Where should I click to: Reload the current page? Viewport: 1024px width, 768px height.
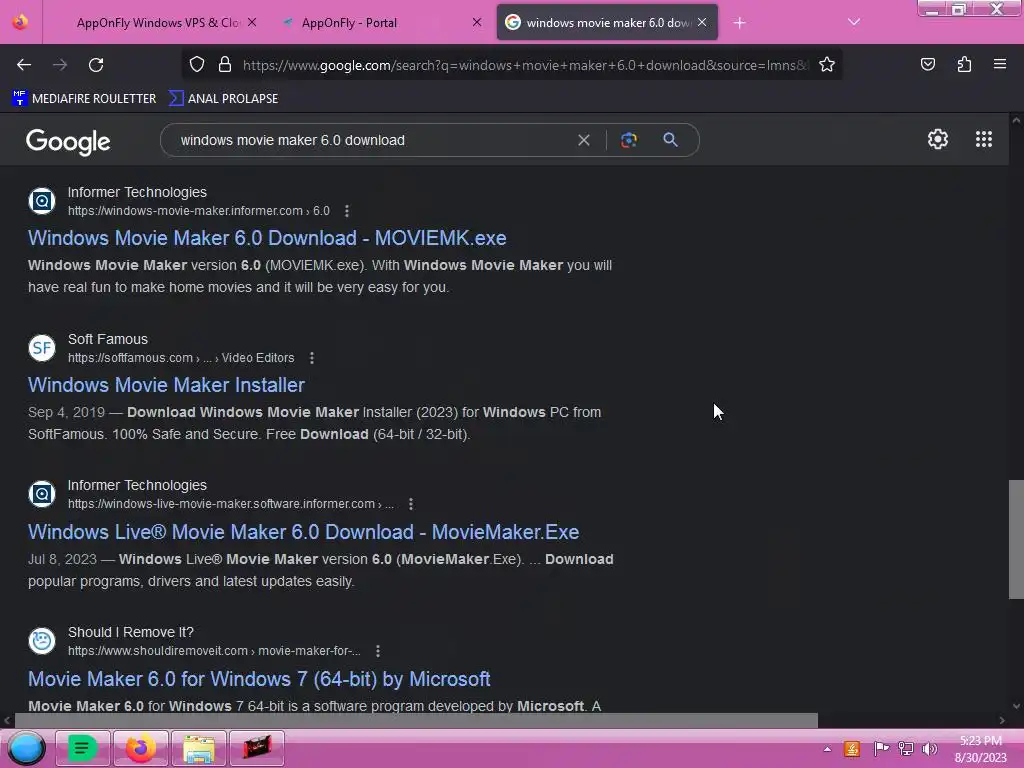pyautogui.click(x=96, y=65)
